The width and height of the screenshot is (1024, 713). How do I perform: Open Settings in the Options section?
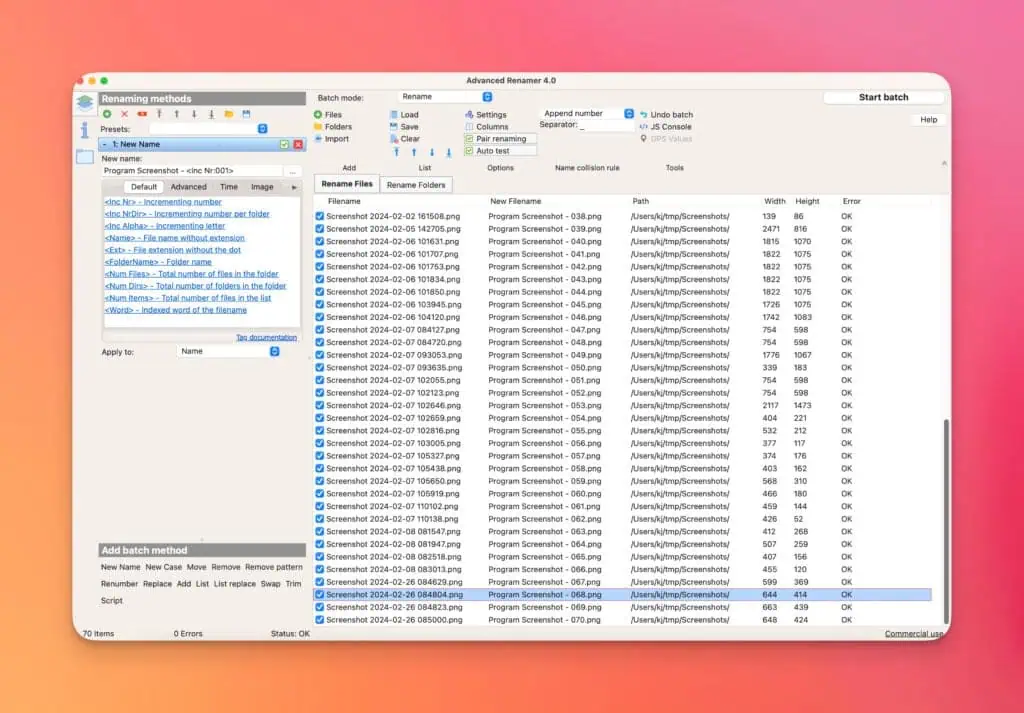pyautogui.click(x=470, y=115)
